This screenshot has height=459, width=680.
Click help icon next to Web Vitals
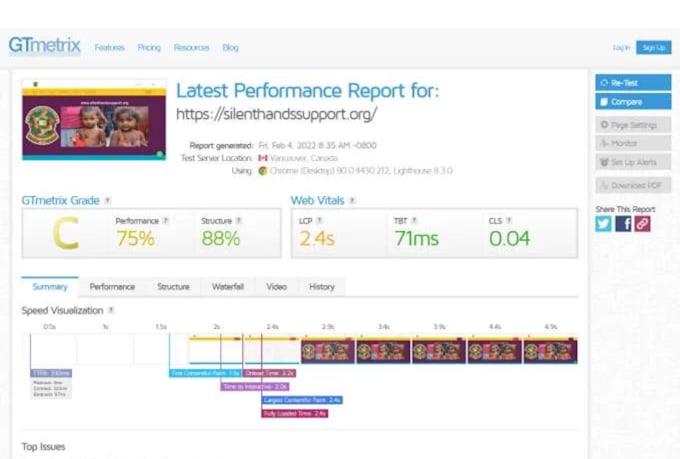[x=352, y=200]
